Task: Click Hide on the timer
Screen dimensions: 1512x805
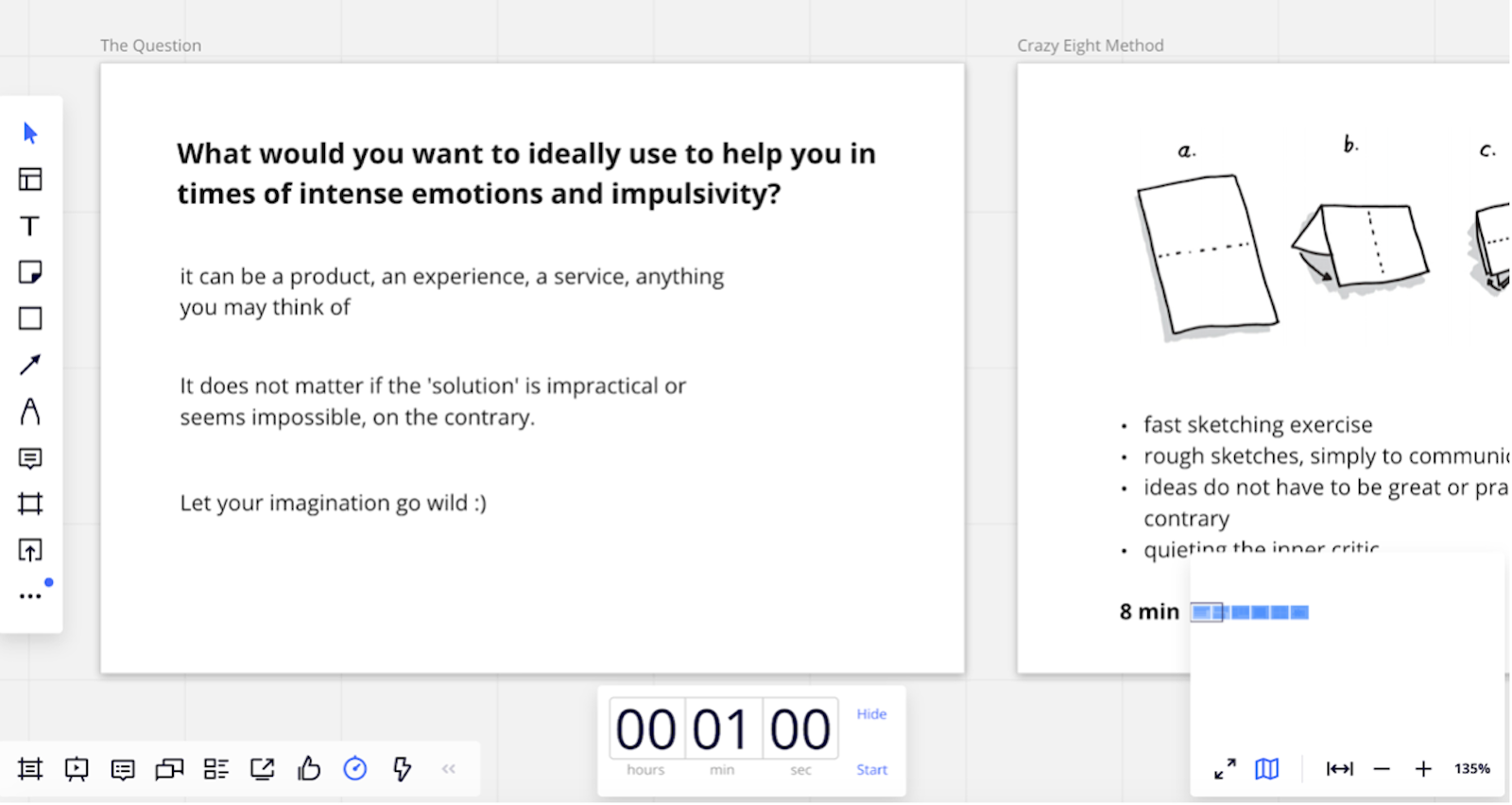Action: click(x=871, y=714)
